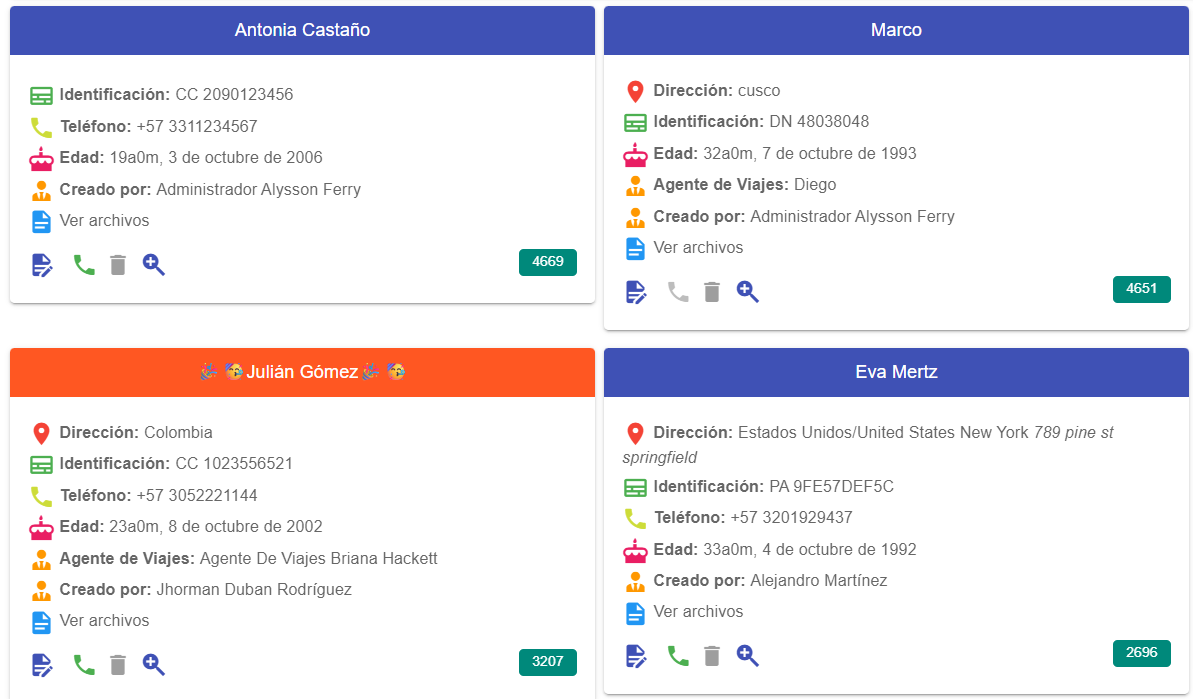
Task: Zoom into Marco's details with the magnifier icon
Action: click(x=747, y=292)
